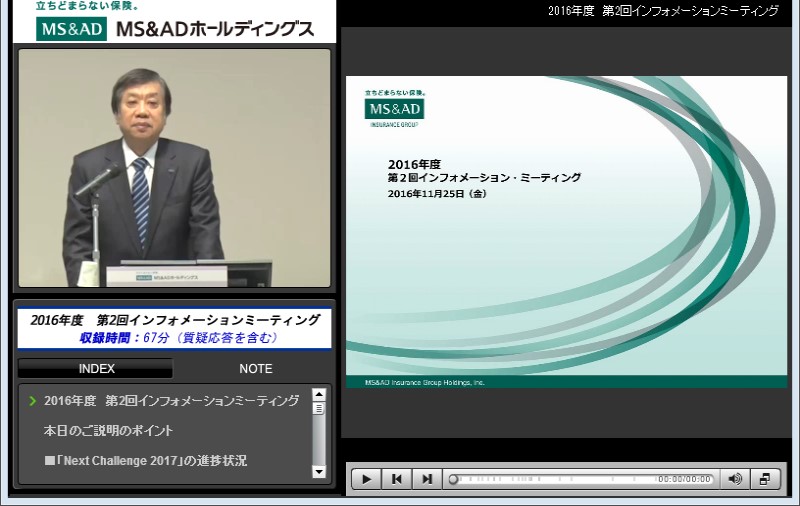Viewport: 800px width, 506px height.
Task: Click the MS&AD logo in the header
Action: tap(71, 29)
